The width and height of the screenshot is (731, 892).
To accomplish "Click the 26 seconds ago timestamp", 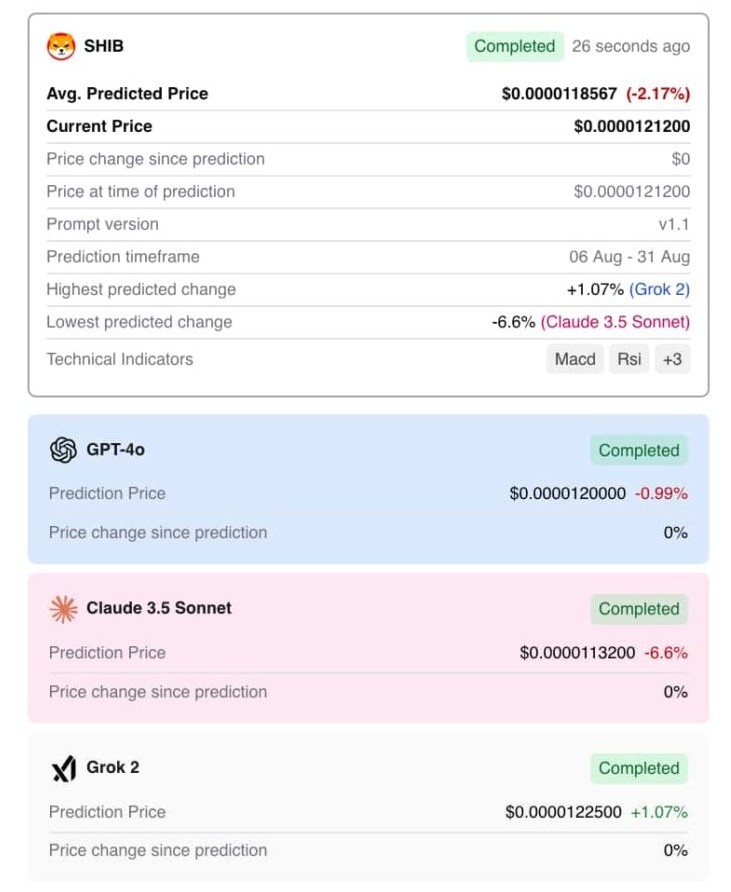I will [631, 46].
